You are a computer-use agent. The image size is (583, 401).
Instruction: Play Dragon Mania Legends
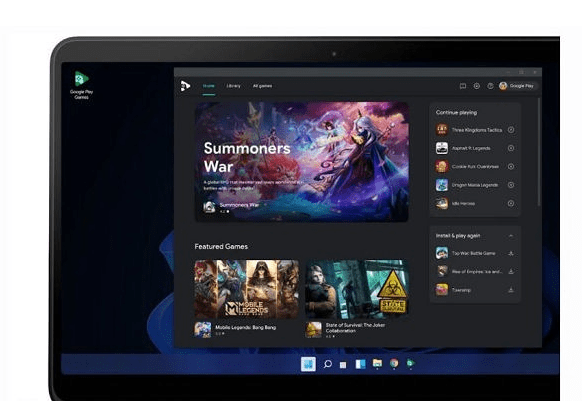(x=511, y=185)
